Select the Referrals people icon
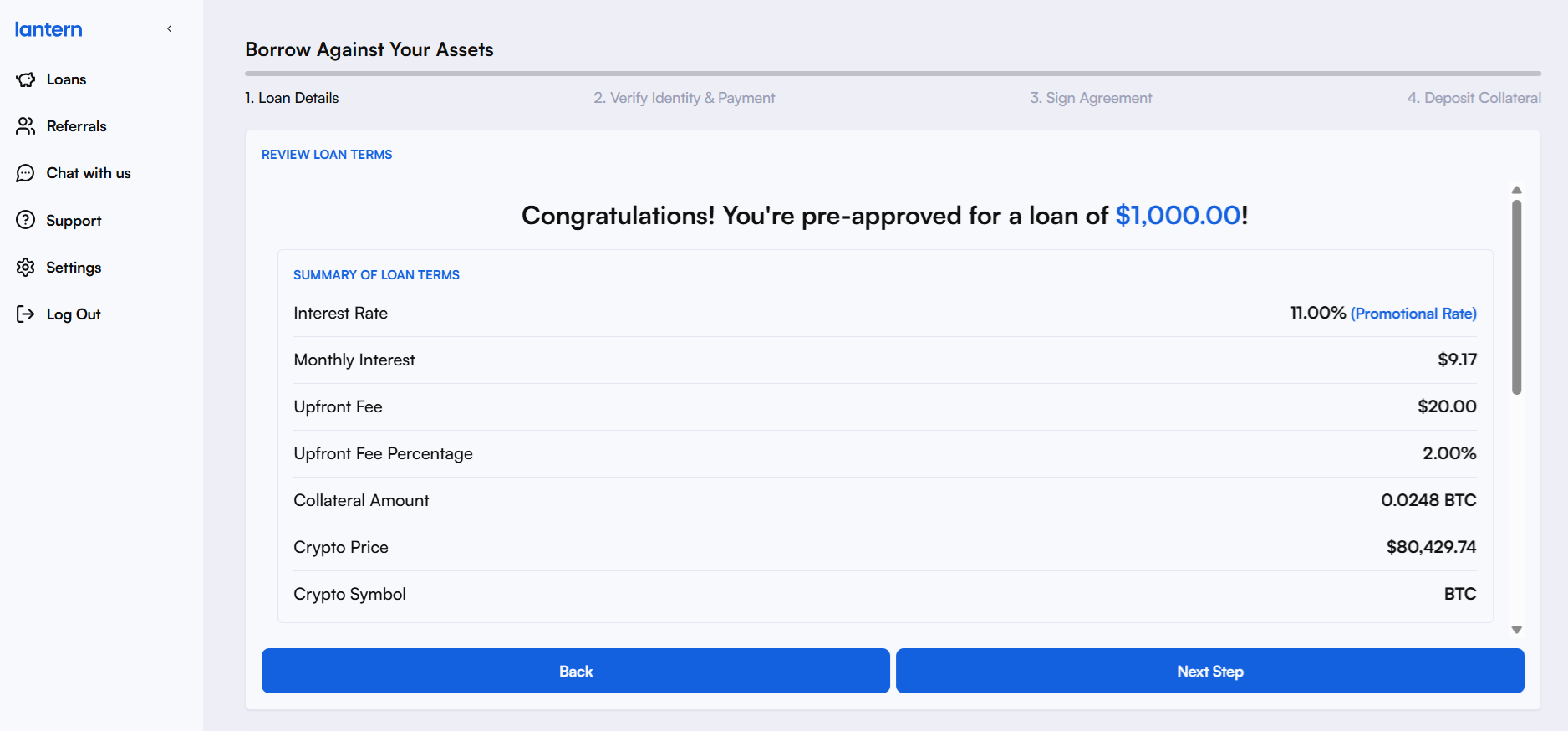 [x=26, y=126]
